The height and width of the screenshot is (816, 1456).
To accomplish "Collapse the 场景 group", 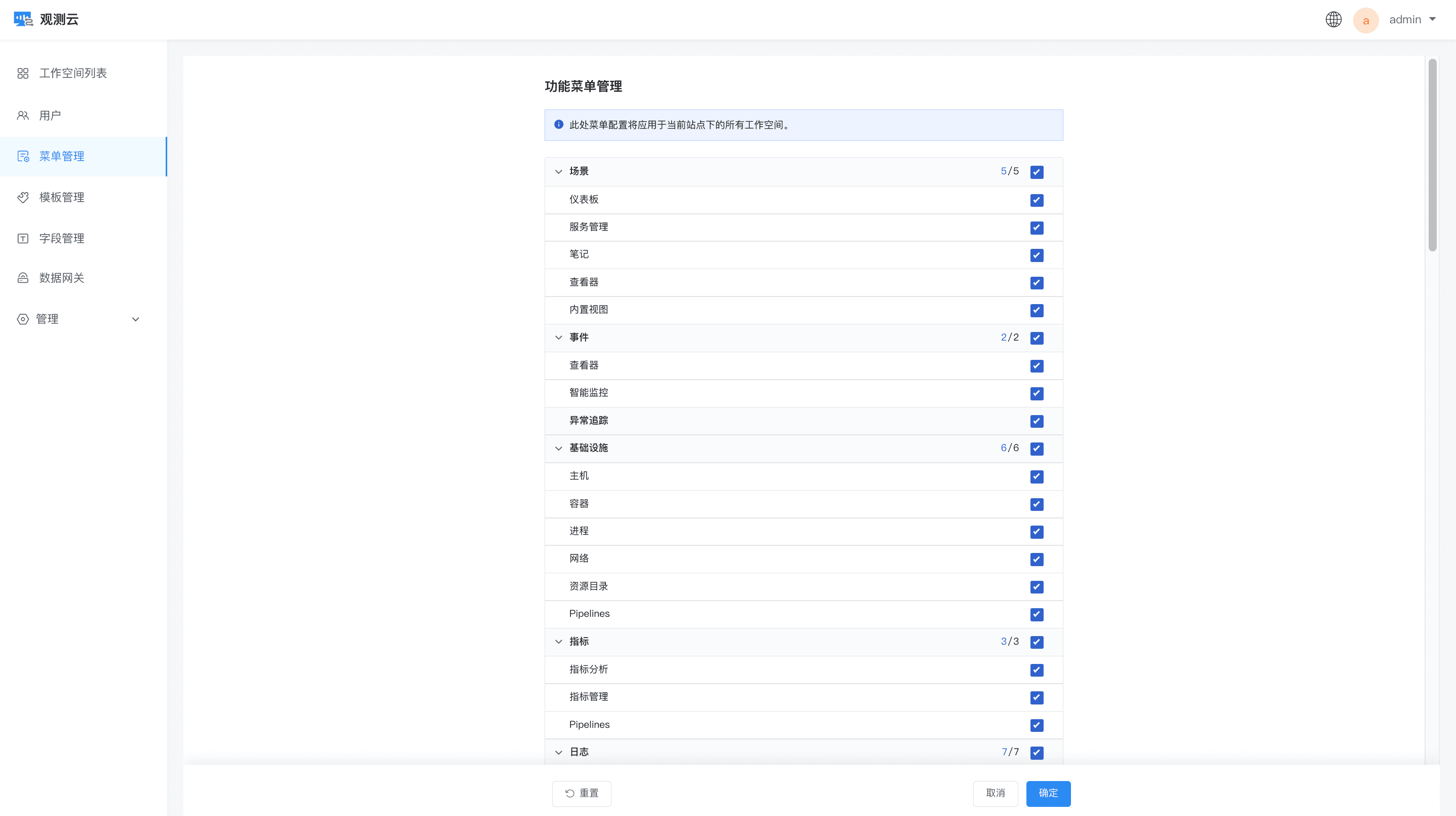I will pos(558,171).
